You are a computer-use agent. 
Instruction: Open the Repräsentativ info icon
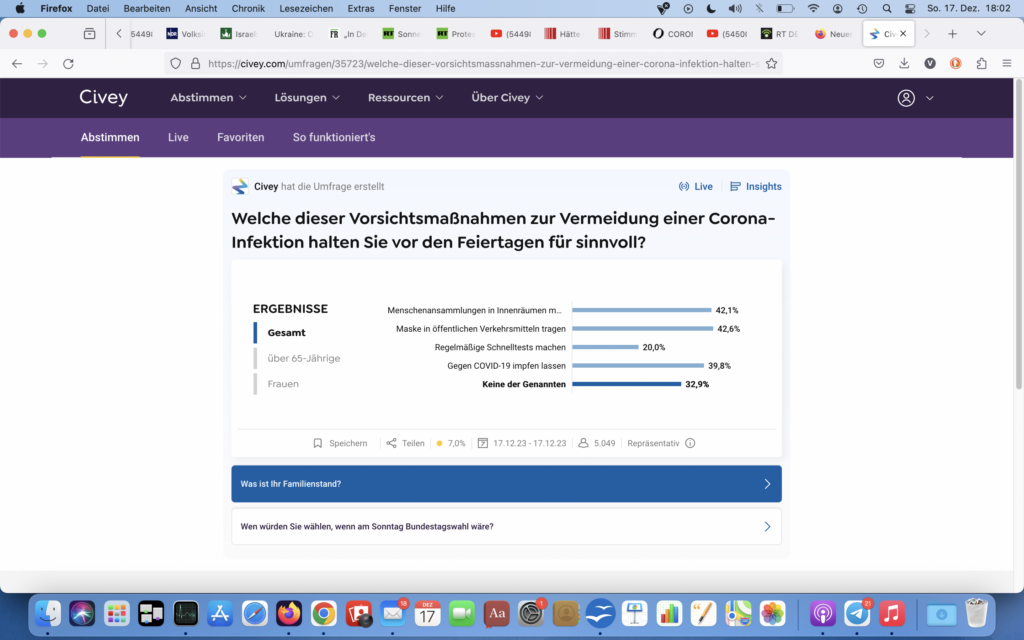tap(690, 443)
